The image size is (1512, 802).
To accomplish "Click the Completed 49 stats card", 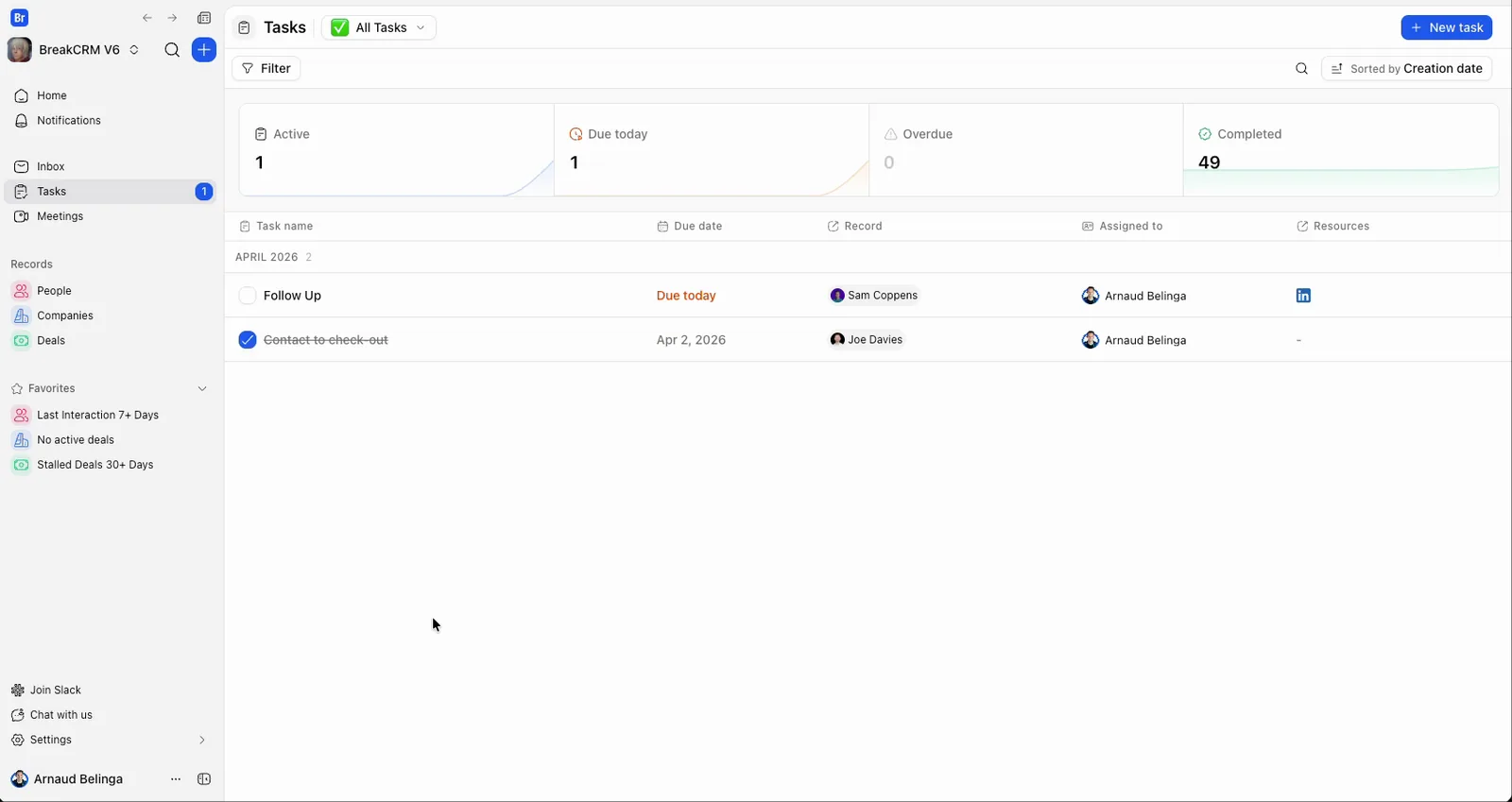I will coord(1341,150).
